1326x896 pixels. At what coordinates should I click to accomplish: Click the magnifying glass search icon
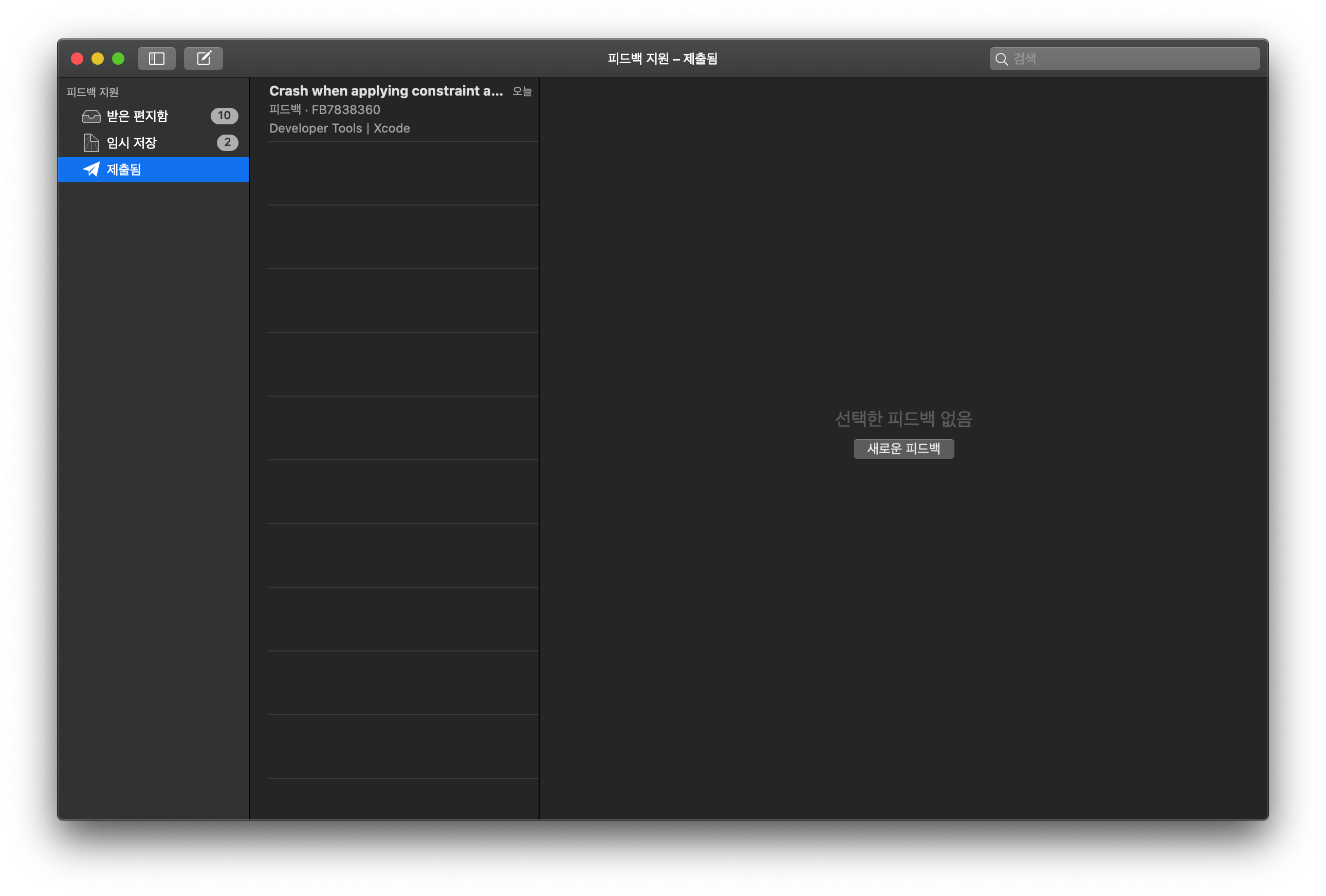click(1001, 59)
